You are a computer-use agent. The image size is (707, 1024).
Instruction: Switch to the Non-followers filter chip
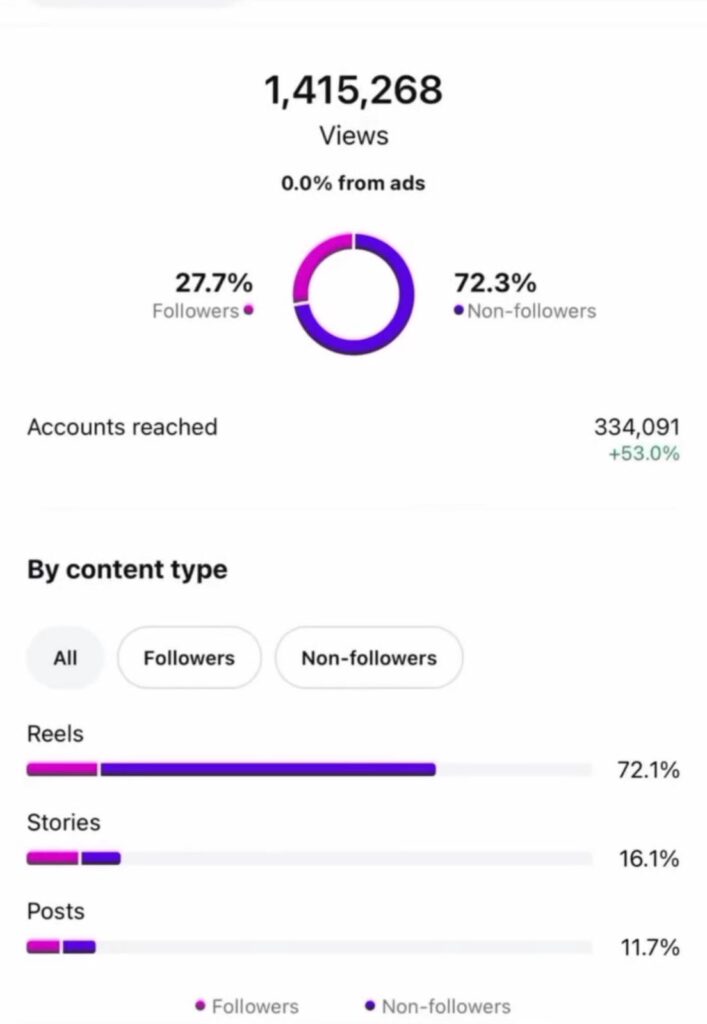(369, 658)
